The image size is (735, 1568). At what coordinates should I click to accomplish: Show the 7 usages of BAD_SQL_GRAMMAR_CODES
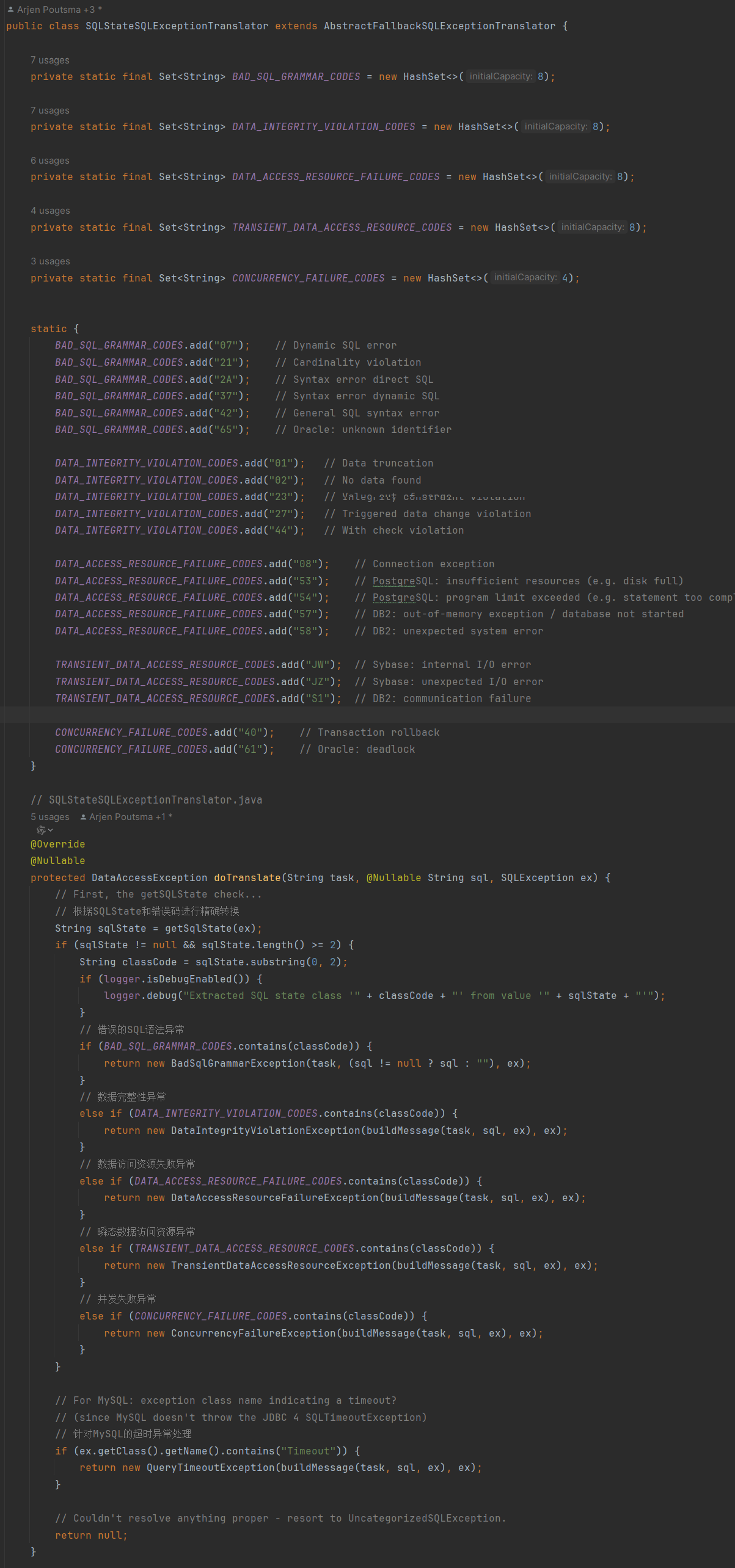click(x=50, y=60)
